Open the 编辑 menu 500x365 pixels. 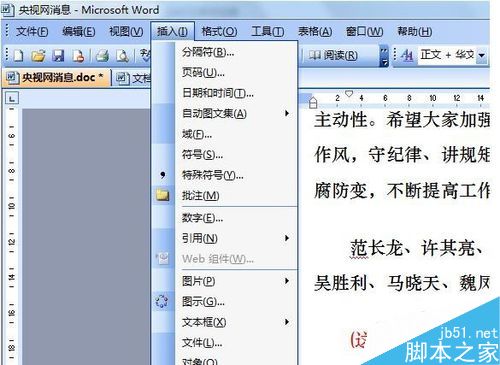click(x=79, y=32)
